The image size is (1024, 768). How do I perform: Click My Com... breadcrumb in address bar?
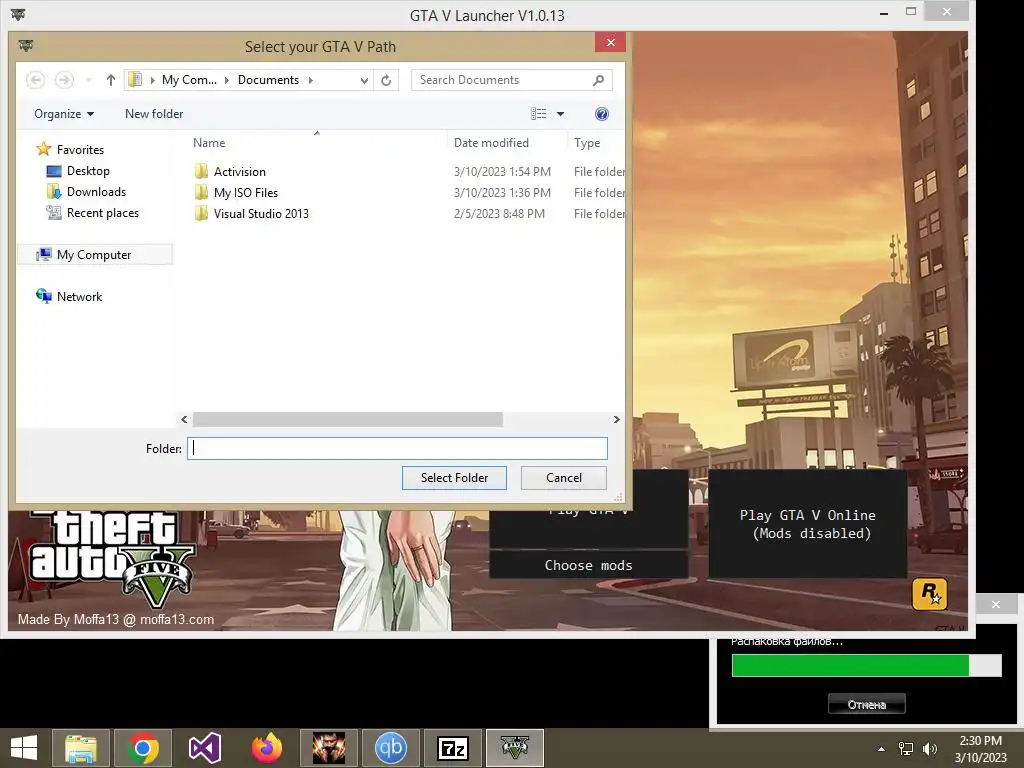(x=189, y=80)
